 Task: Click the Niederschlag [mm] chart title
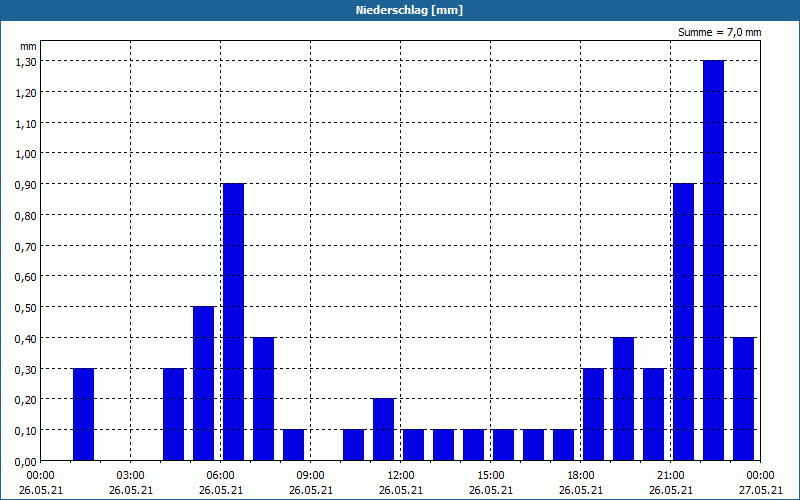[409, 10]
